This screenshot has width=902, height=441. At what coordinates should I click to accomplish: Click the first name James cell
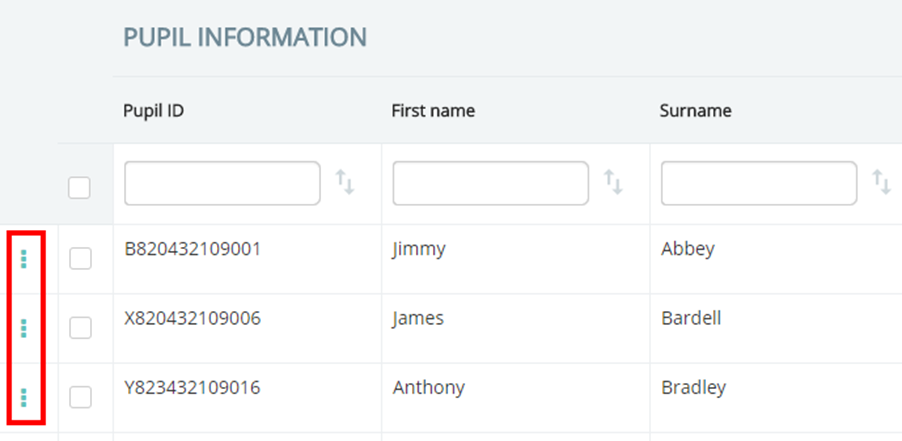(418, 318)
